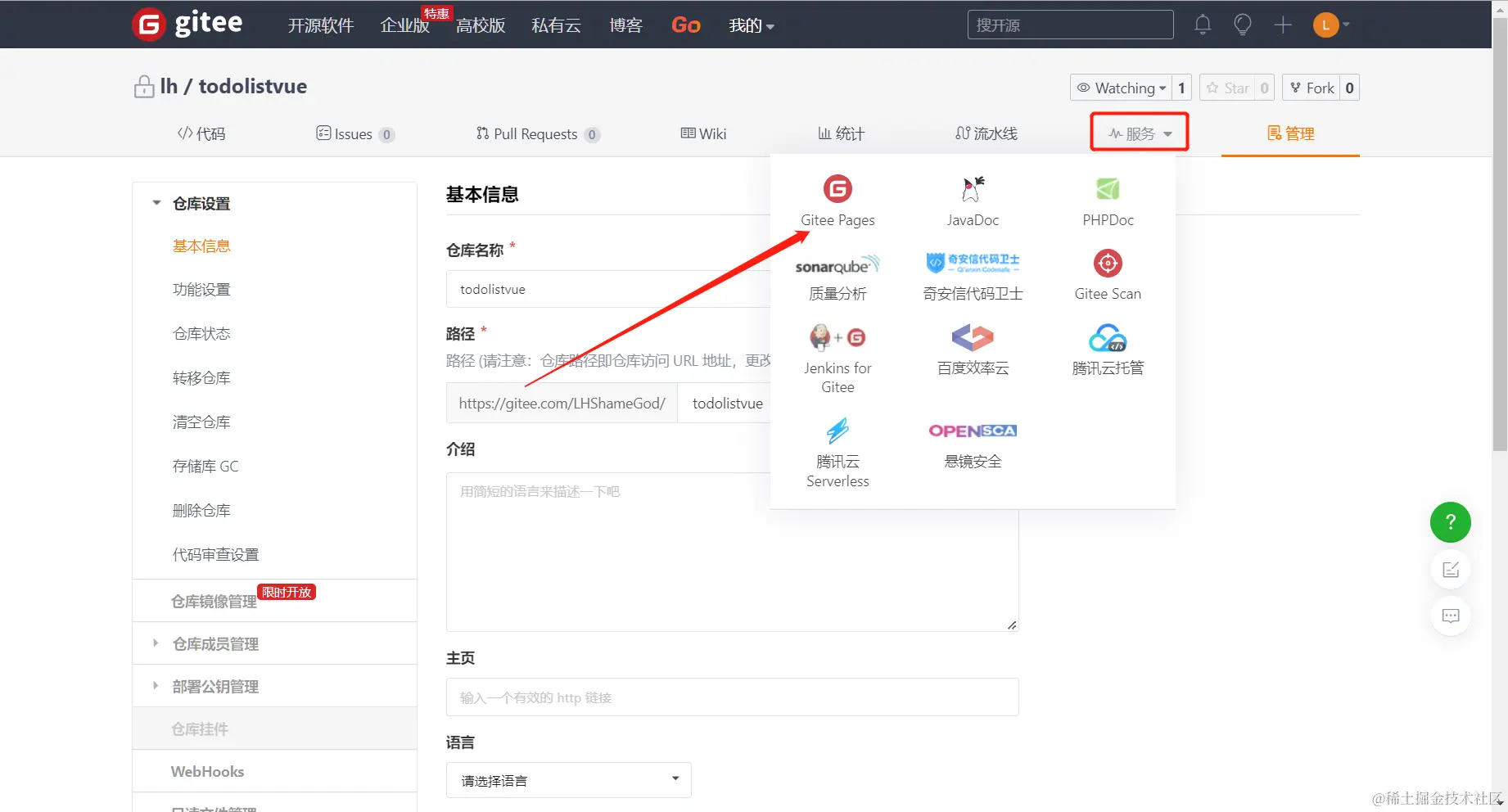The image size is (1508, 812).
Task: Click the 介绍 description textarea
Action: (x=733, y=552)
